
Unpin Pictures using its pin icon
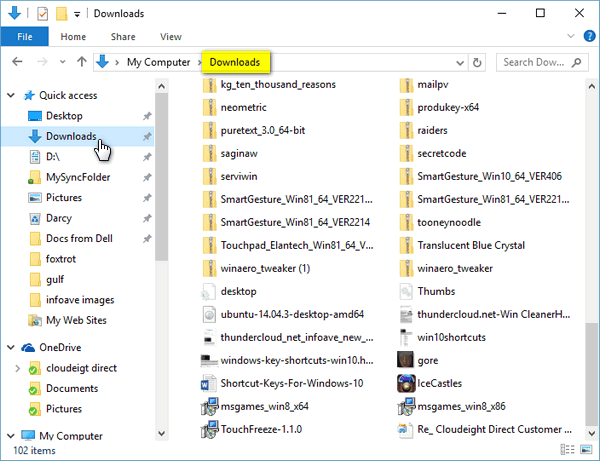[x=147, y=198]
